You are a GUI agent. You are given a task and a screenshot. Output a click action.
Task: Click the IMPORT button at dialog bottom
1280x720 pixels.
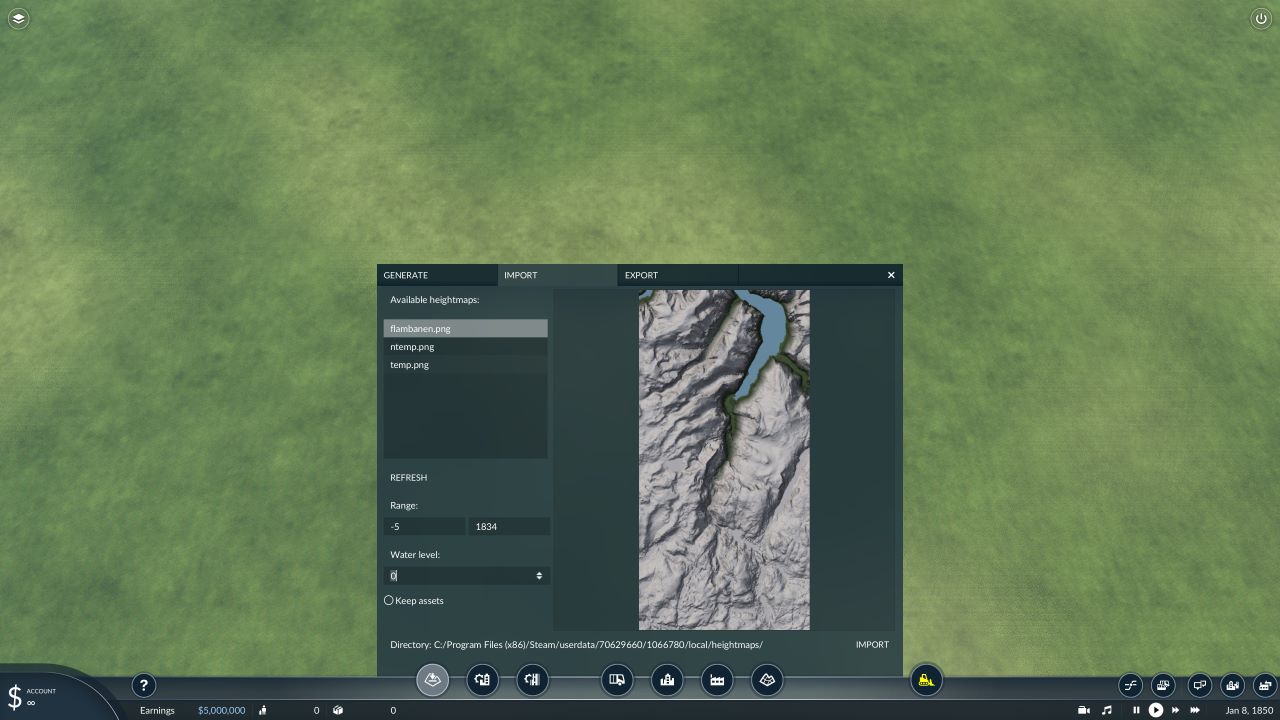pyautogui.click(x=872, y=644)
